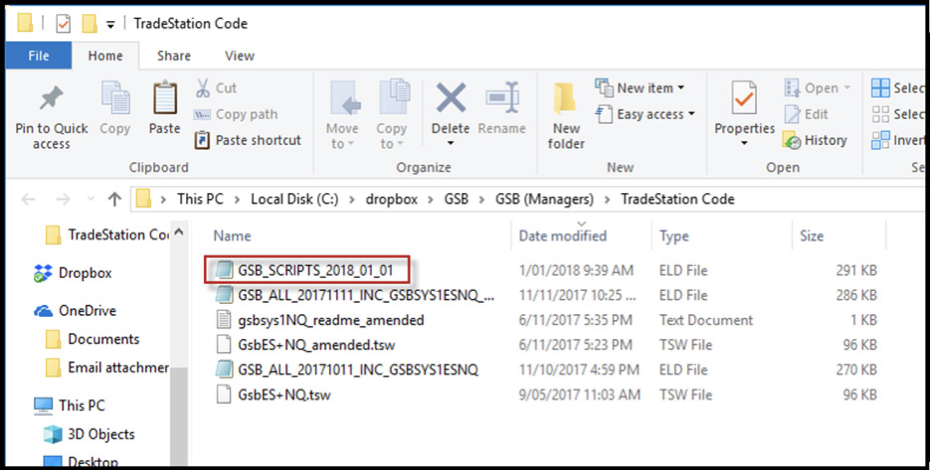Click the Paste shortcut button
The image size is (930, 470).
pos(247,140)
